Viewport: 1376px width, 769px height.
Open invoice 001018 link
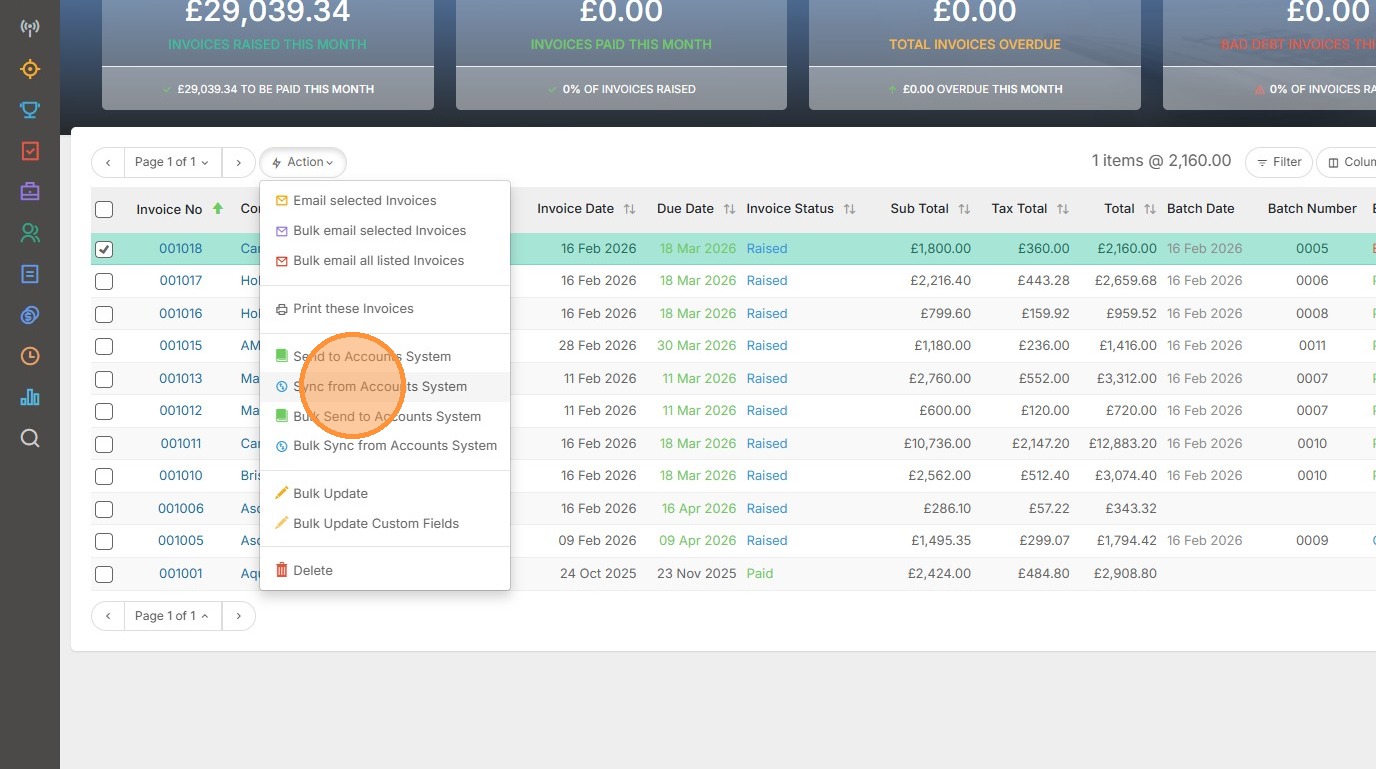[x=181, y=249]
